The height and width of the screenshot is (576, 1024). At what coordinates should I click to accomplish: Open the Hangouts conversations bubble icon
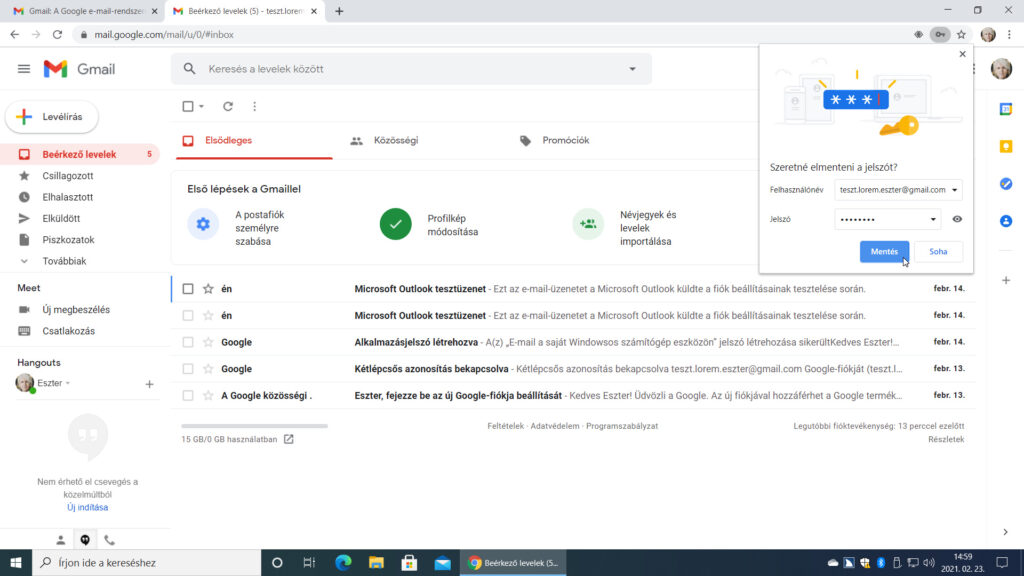point(85,540)
